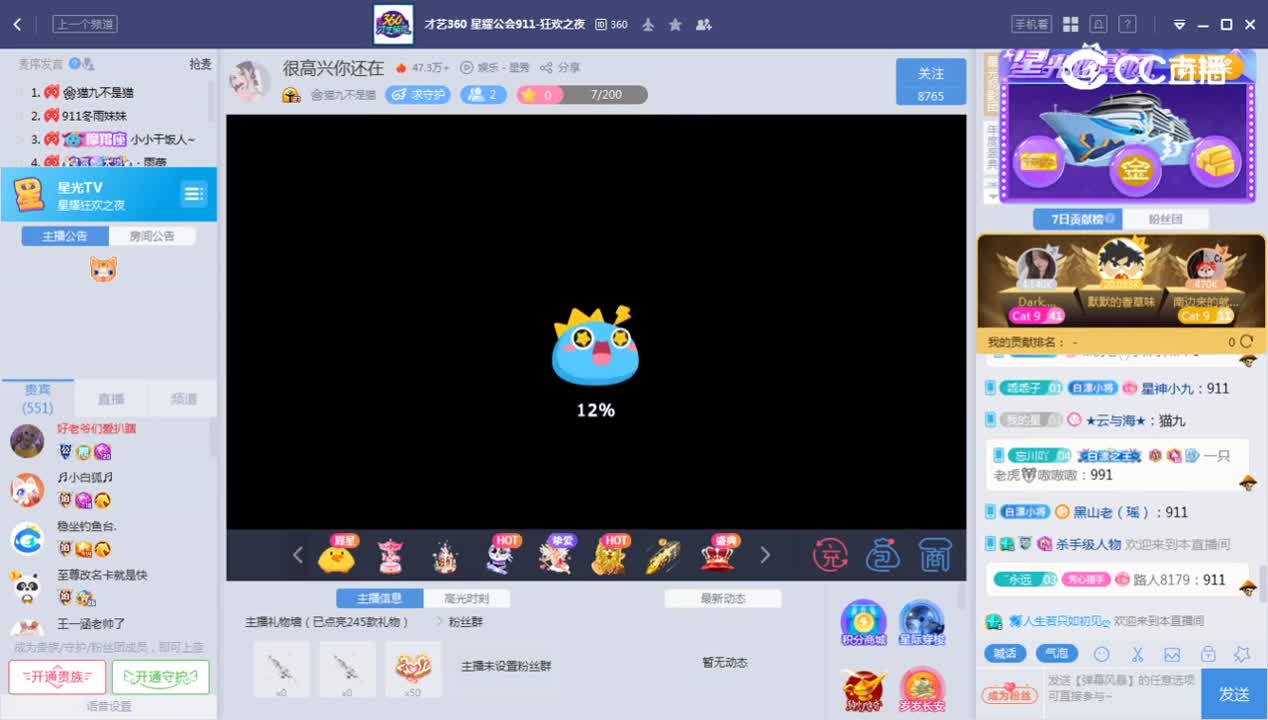Open the 星光TV list menu icon
This screenshot has height=720, width=1268.
click(x=194, y=194)
